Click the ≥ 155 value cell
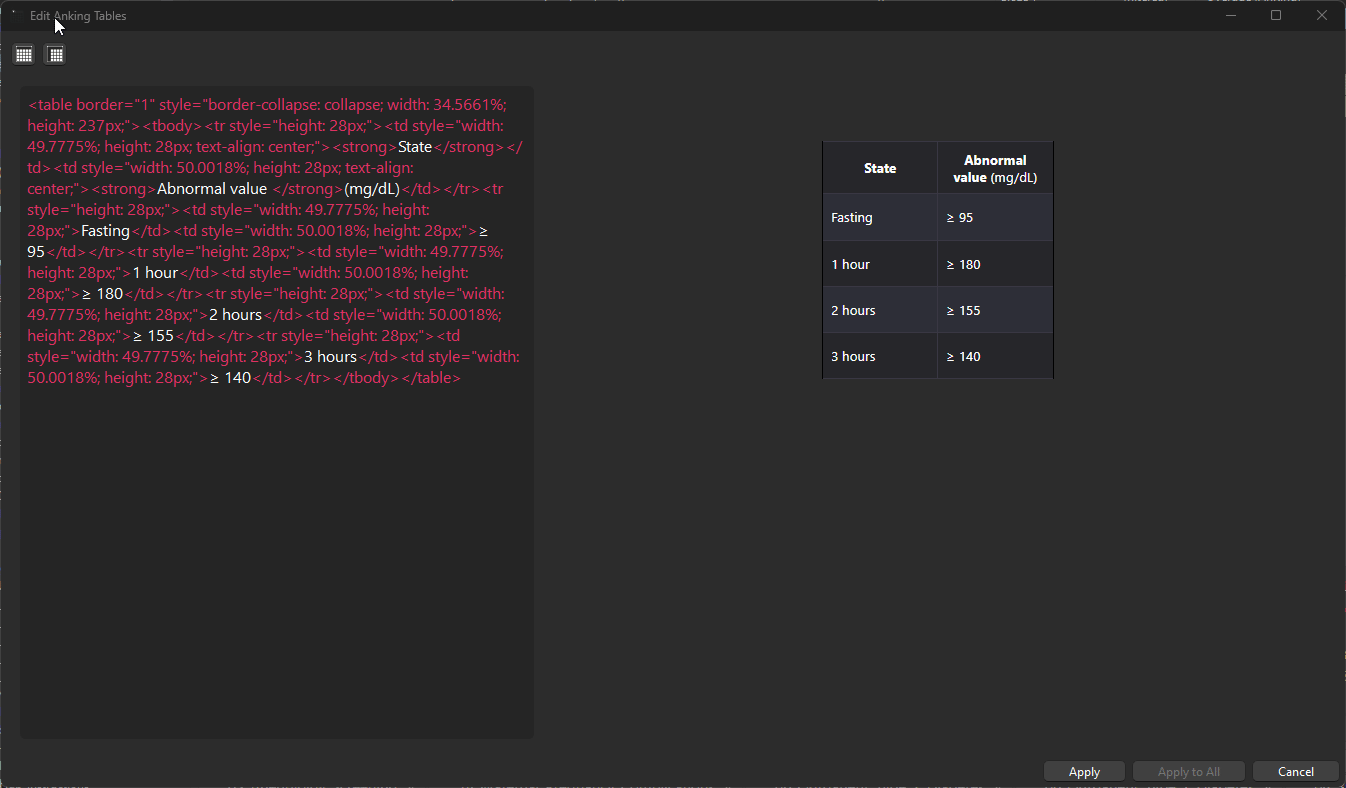The width and height of the screenshot is (1346, 788). coord(995,310)
